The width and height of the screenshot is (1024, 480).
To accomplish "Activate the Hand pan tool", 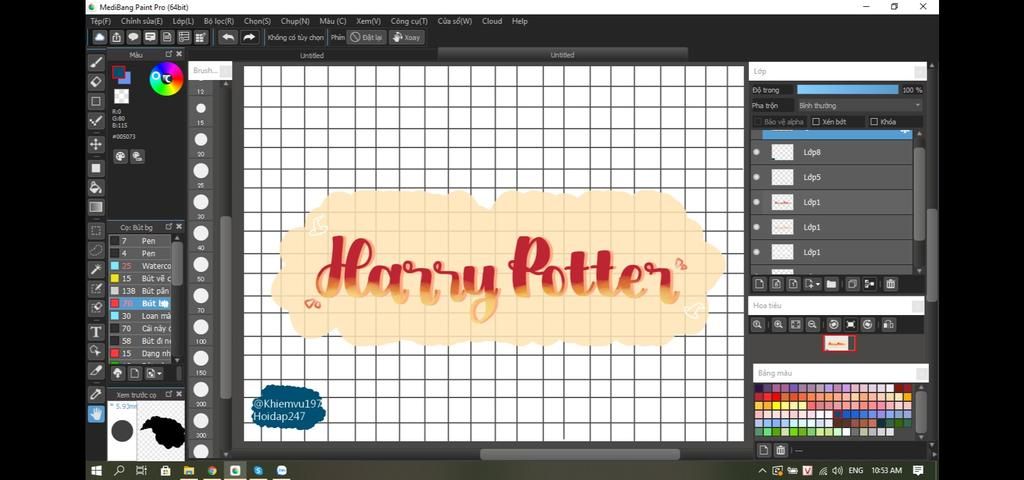I will 96,413.
